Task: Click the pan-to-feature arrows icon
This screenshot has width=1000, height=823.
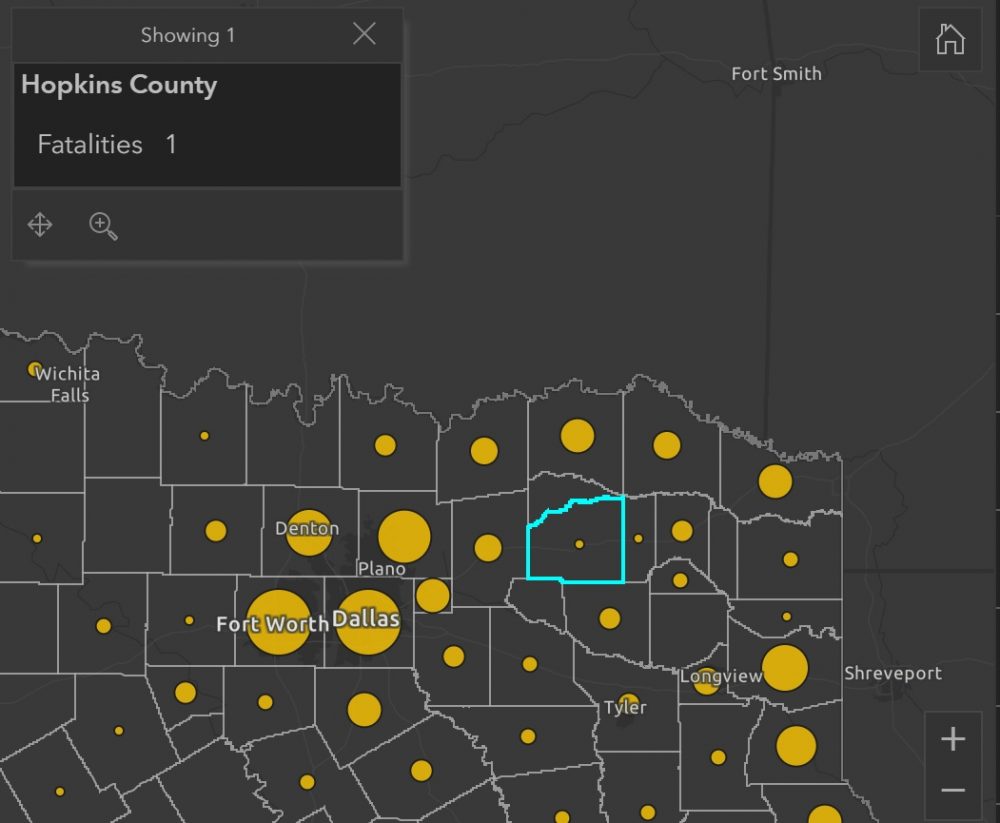Action: pyautogui.click(x=40, y=225)
